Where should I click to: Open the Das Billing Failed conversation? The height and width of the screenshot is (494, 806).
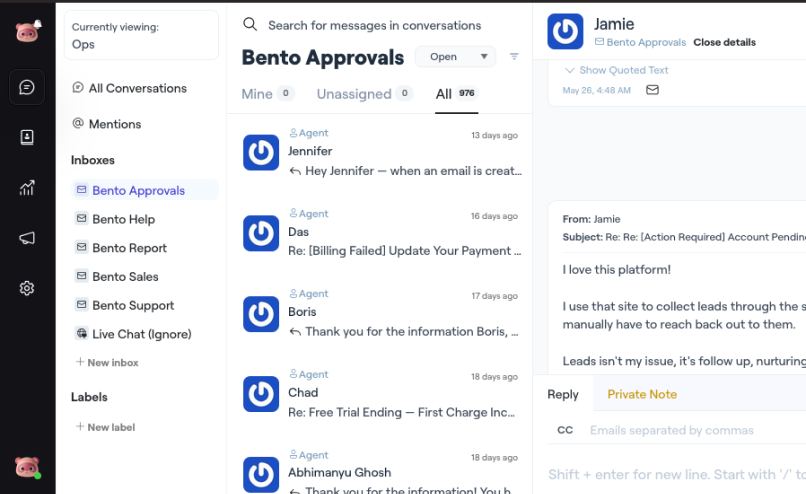coord(380,234)
